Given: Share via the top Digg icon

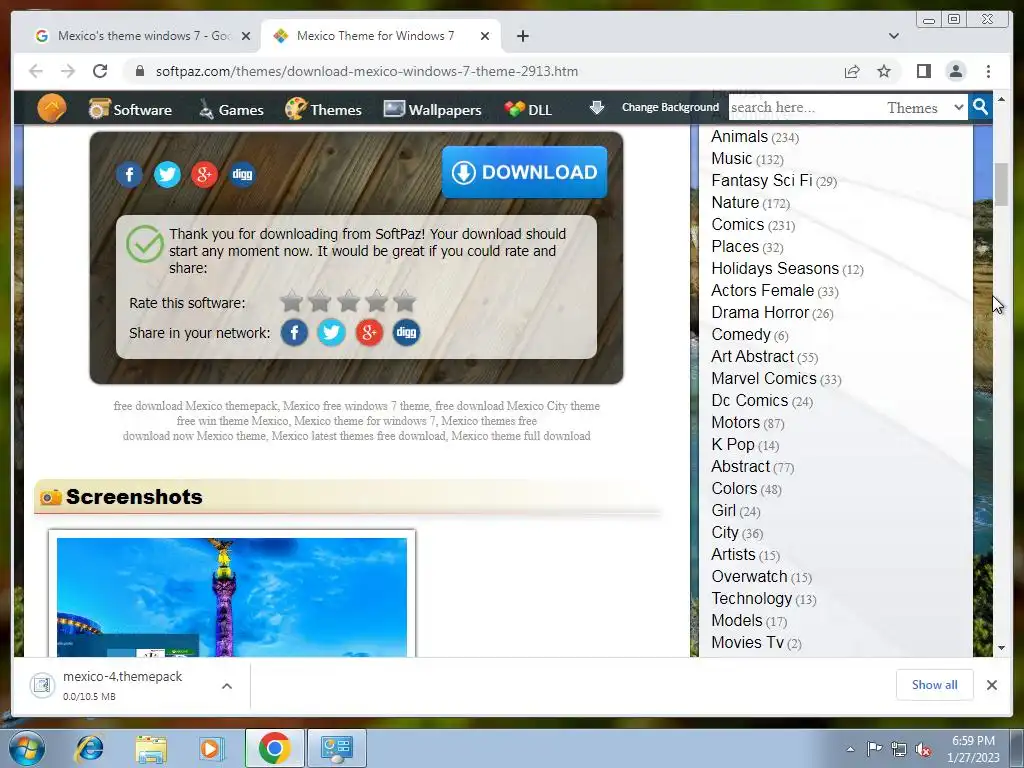Looking at the screenshot, I should (242, 174).
